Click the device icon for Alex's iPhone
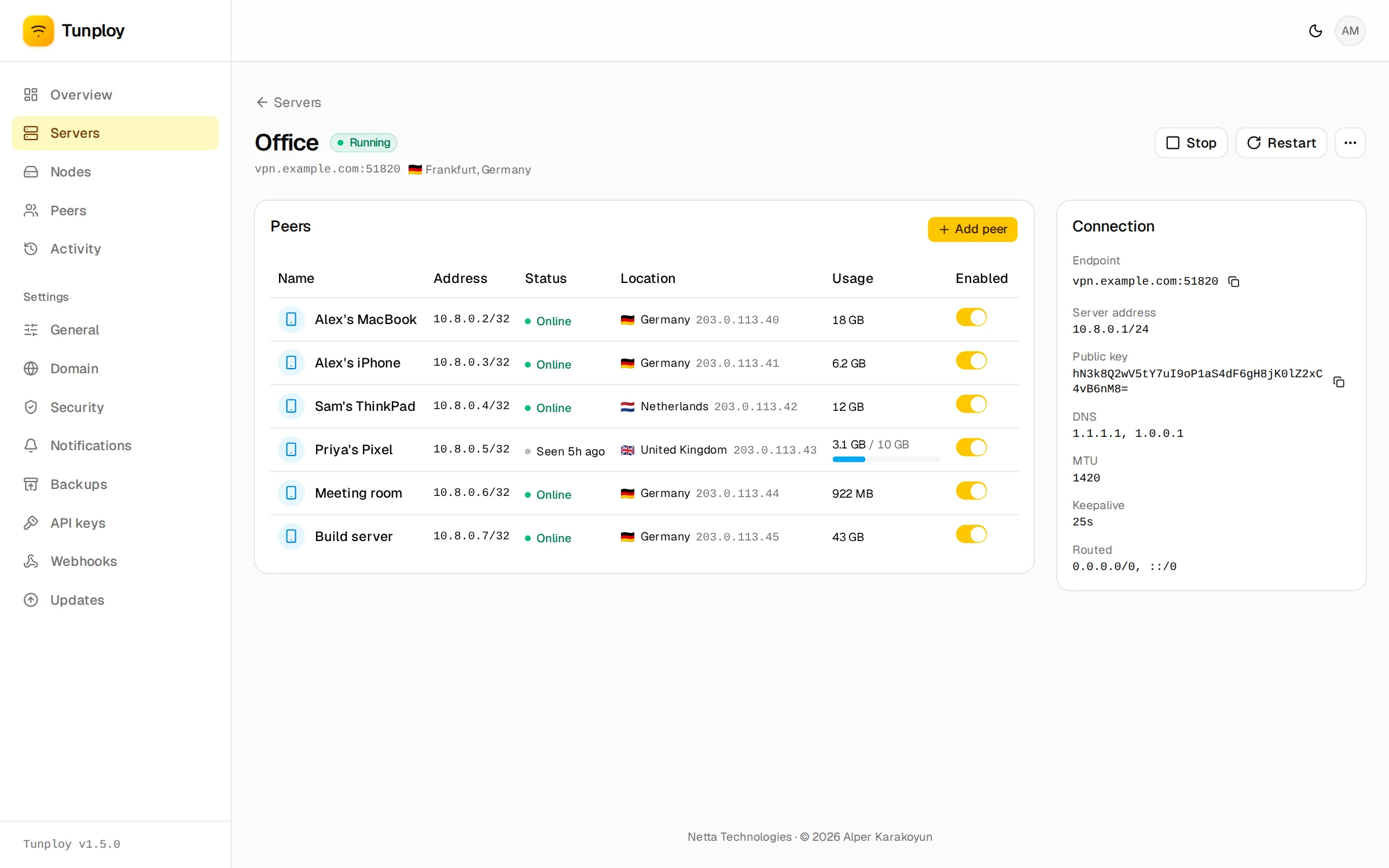Viewport: 1389px width, 868px height. 291,363
